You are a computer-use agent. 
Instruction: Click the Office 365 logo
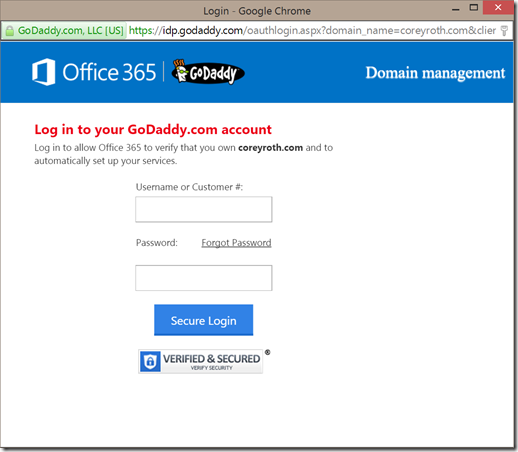point(94,72)
